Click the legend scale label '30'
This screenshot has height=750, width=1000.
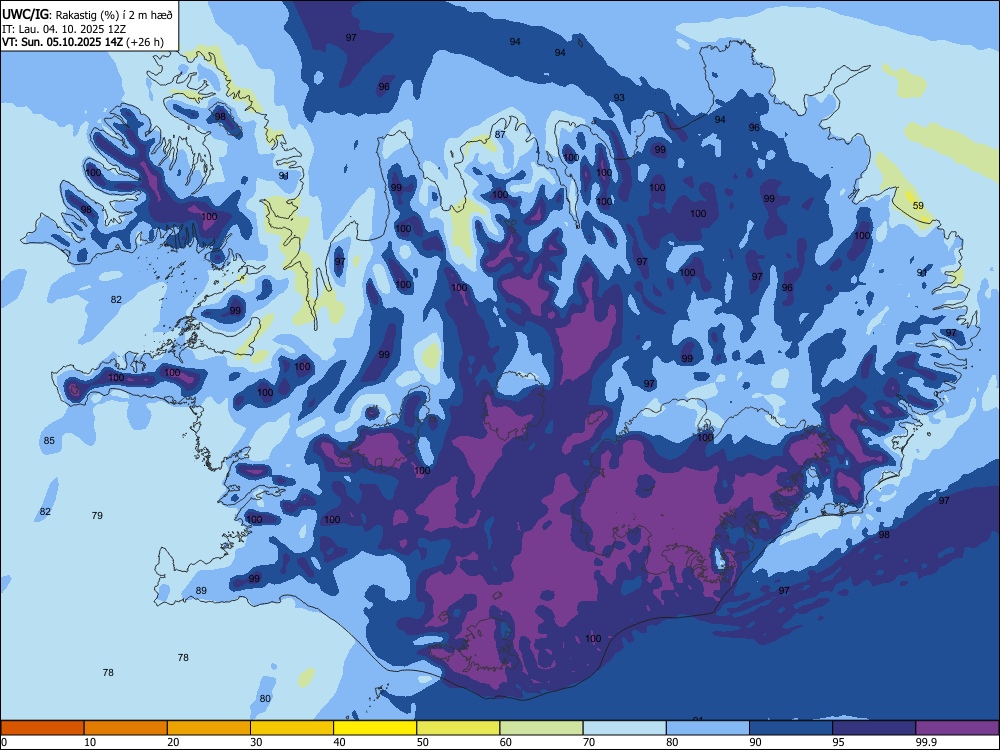[256, 742]
